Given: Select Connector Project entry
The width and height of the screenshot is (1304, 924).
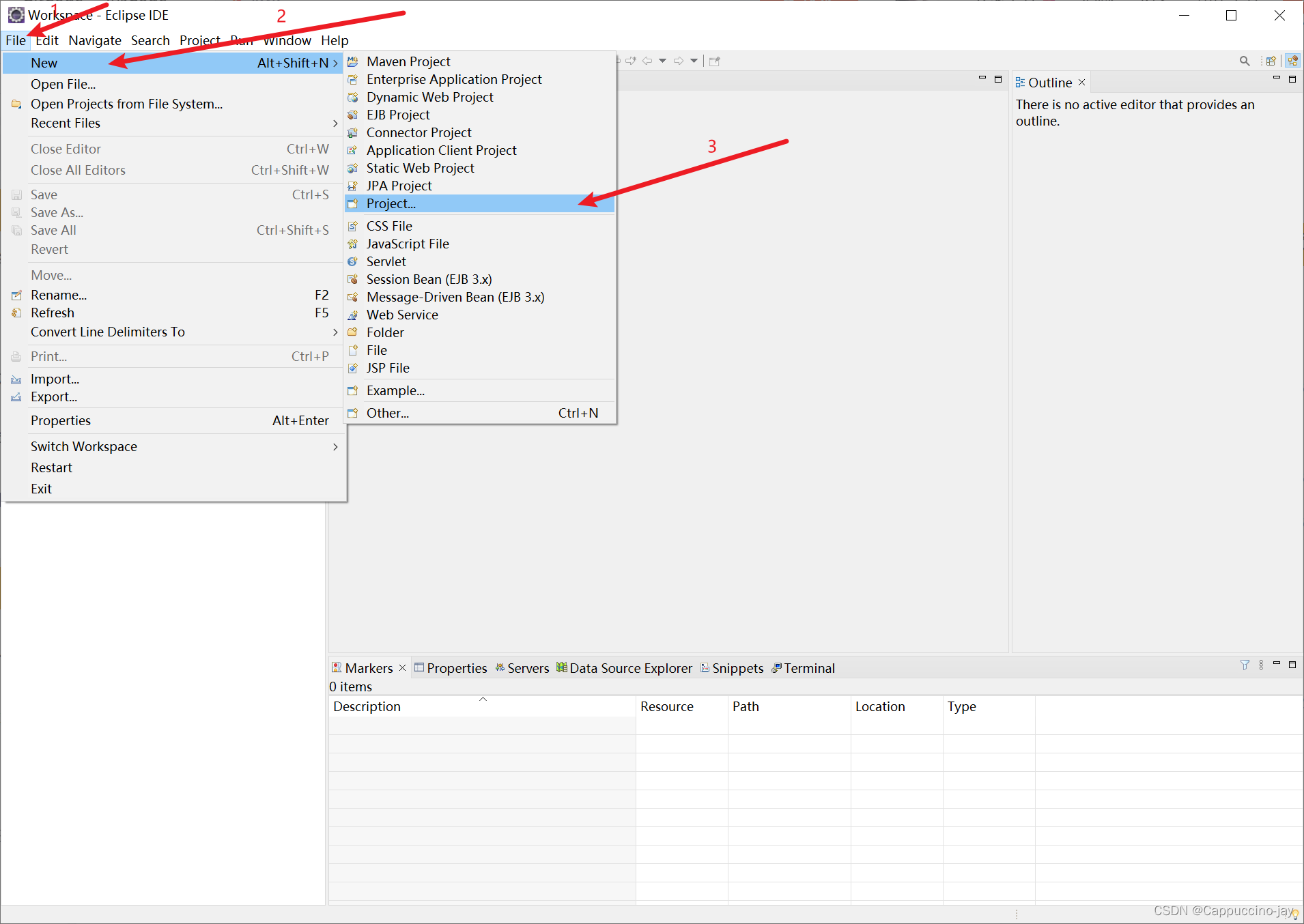Looking at the screenshot, I should [x=481, y=133].
